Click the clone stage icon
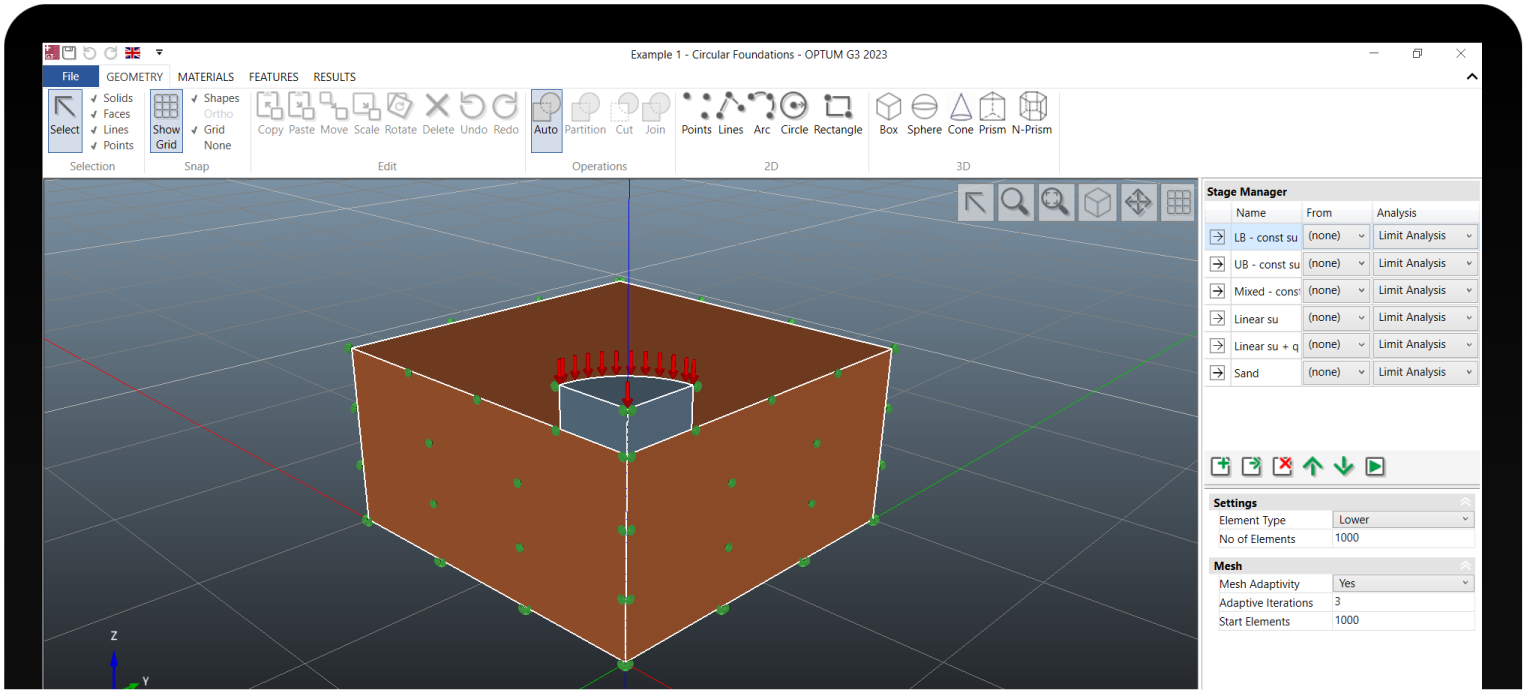This screenshot has width=1529, height=690. pyautogui.click(x=1252, y=466)
